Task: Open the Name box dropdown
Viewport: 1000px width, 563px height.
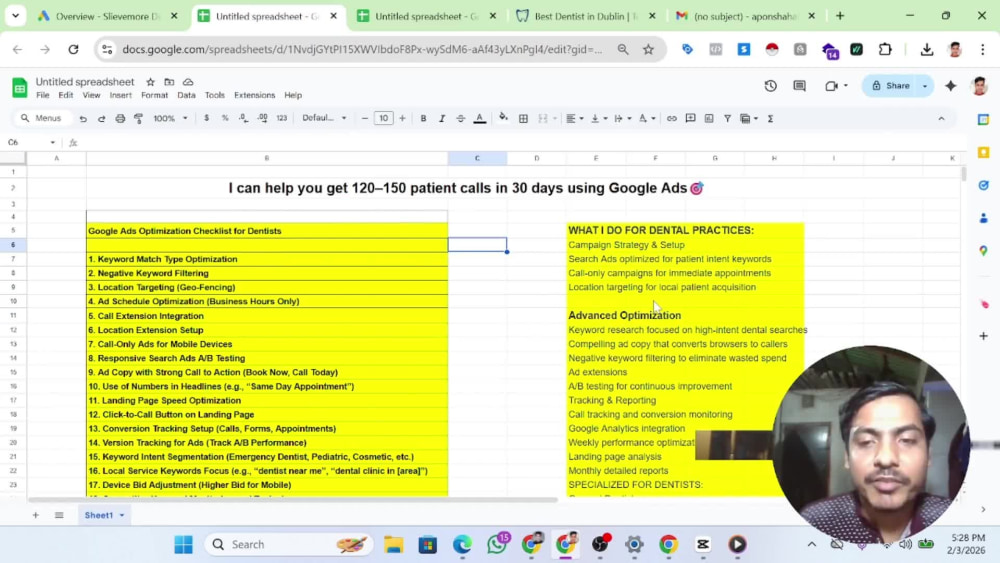Action: point(52,143)
